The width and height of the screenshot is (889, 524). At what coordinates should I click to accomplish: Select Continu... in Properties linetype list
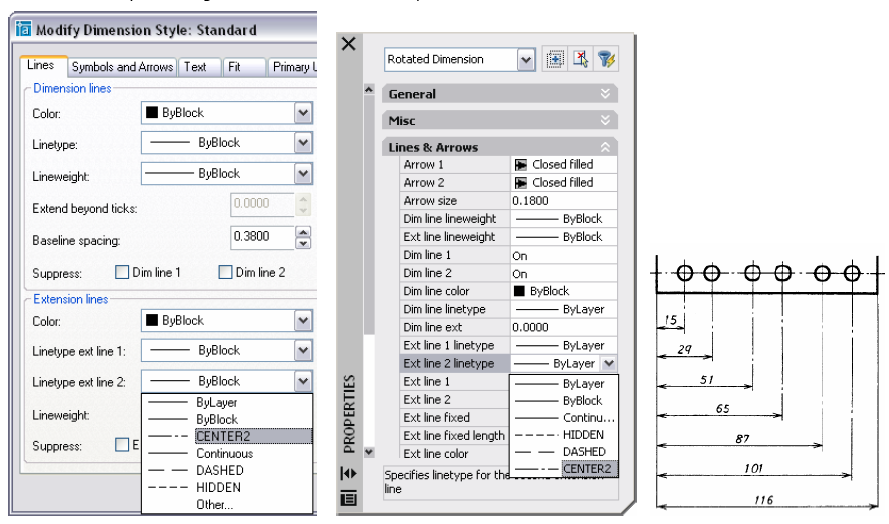564,418
